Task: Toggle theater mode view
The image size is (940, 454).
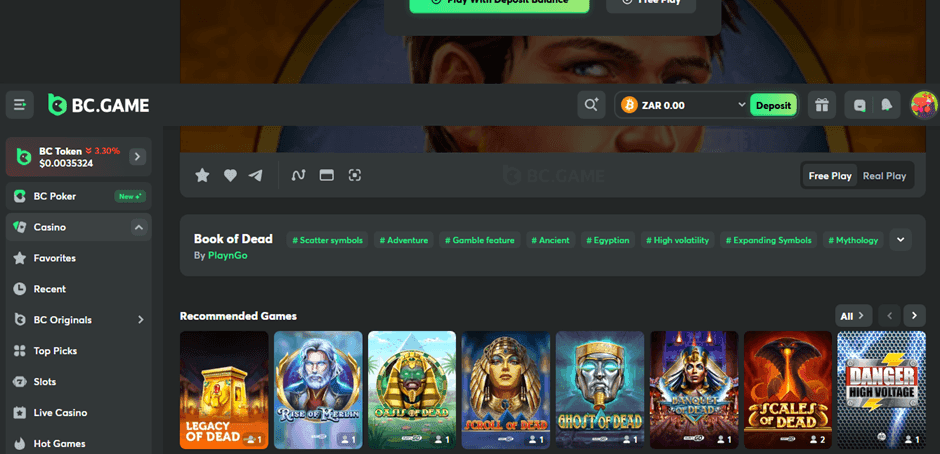Action: click(x=325, y=175)
